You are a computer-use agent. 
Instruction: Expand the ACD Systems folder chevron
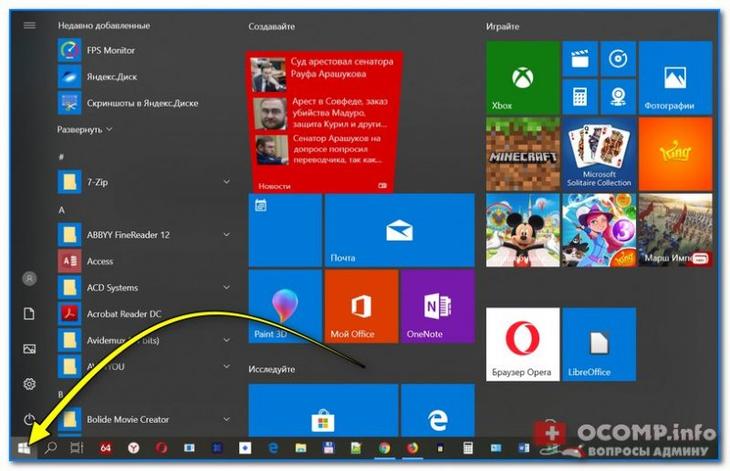227,288
